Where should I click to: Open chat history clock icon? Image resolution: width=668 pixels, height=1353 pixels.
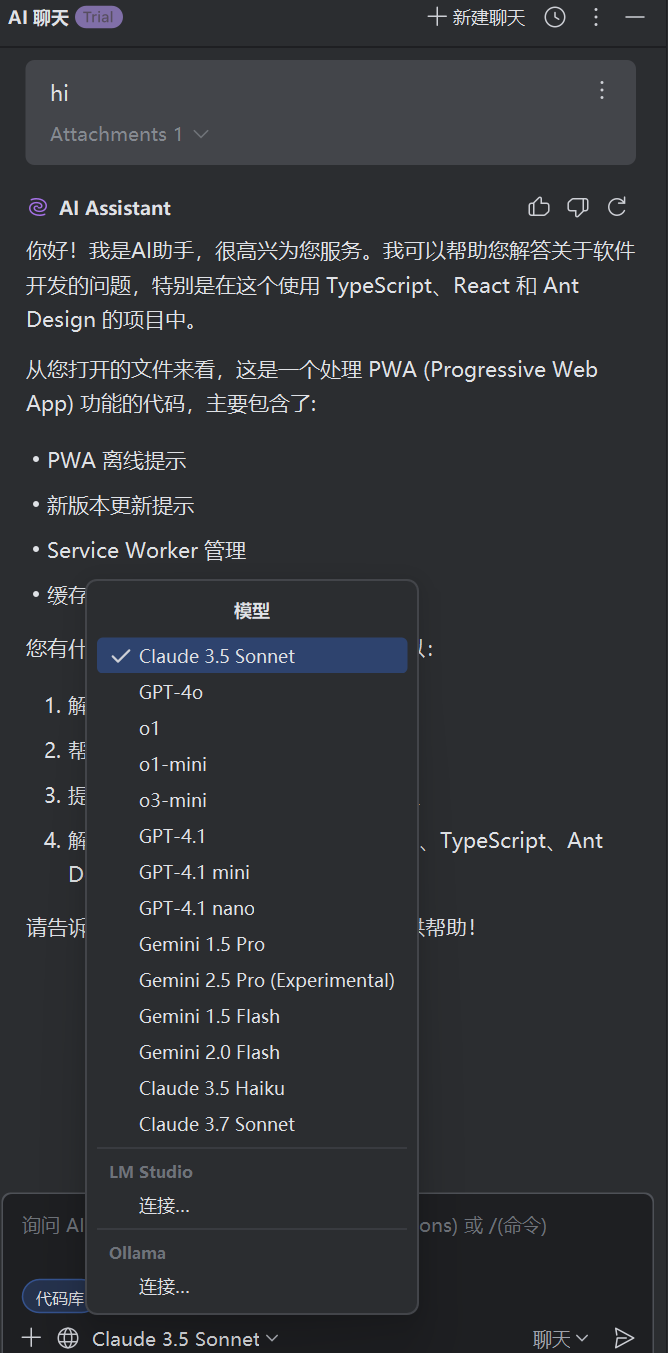click(555, 17)
